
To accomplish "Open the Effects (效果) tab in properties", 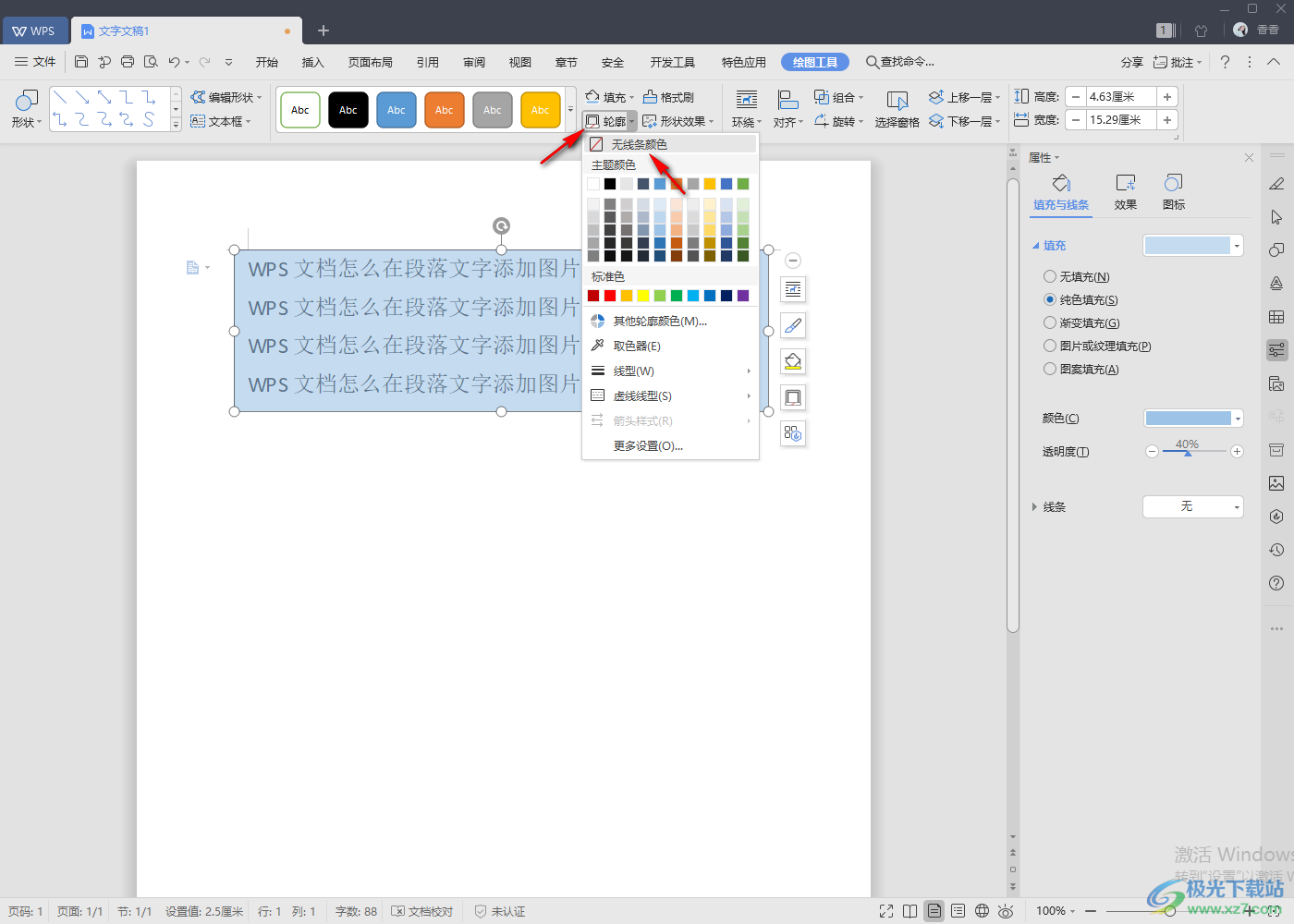I will [1125, 192].
